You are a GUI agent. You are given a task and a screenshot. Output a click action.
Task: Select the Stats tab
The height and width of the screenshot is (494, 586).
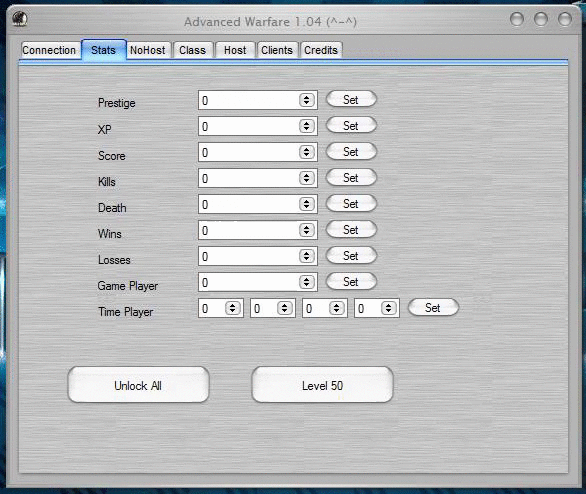tap(104, 50)
